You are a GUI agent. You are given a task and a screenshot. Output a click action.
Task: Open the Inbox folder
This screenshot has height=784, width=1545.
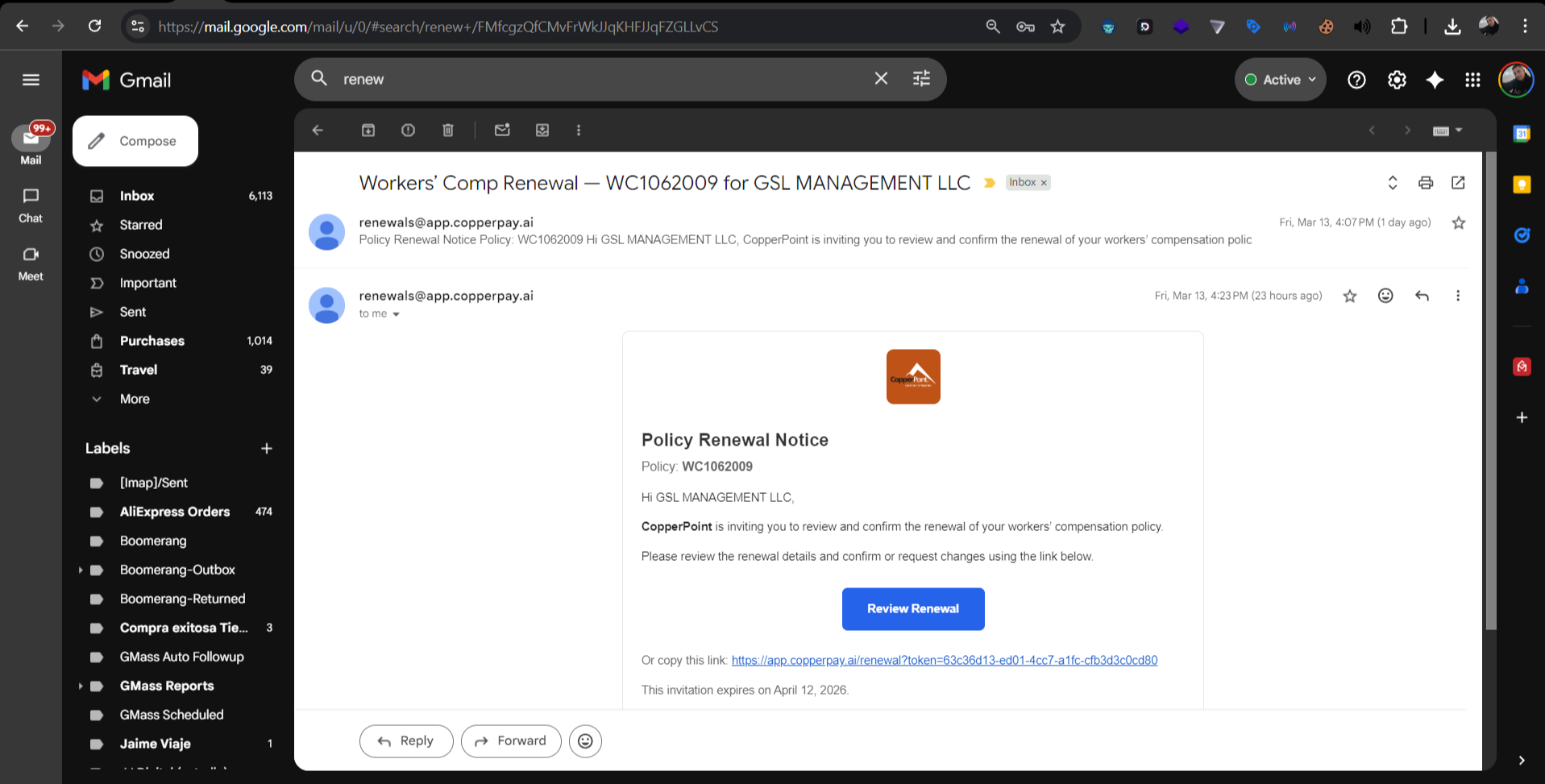pos(137,196)
